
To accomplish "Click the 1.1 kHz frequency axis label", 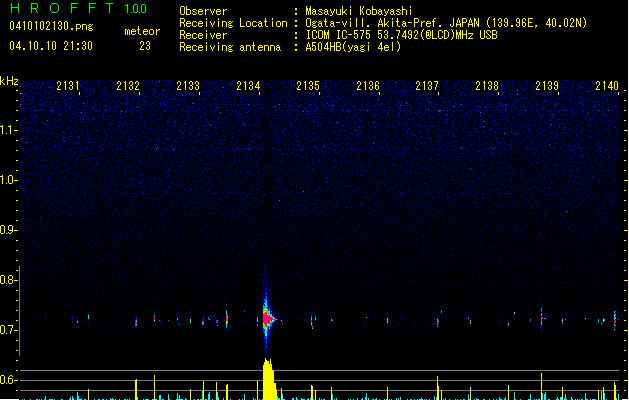I will (x=8, y=130).
